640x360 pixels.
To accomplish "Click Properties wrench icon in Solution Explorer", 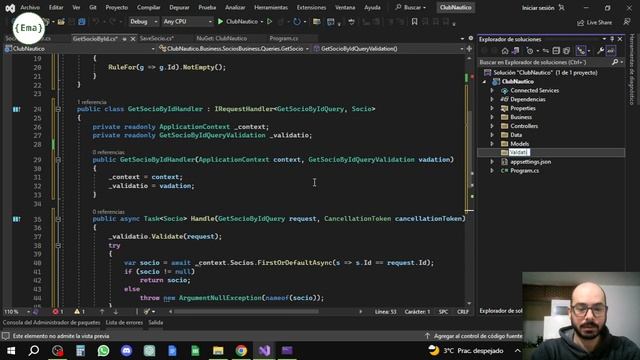I will click(600, 51).
